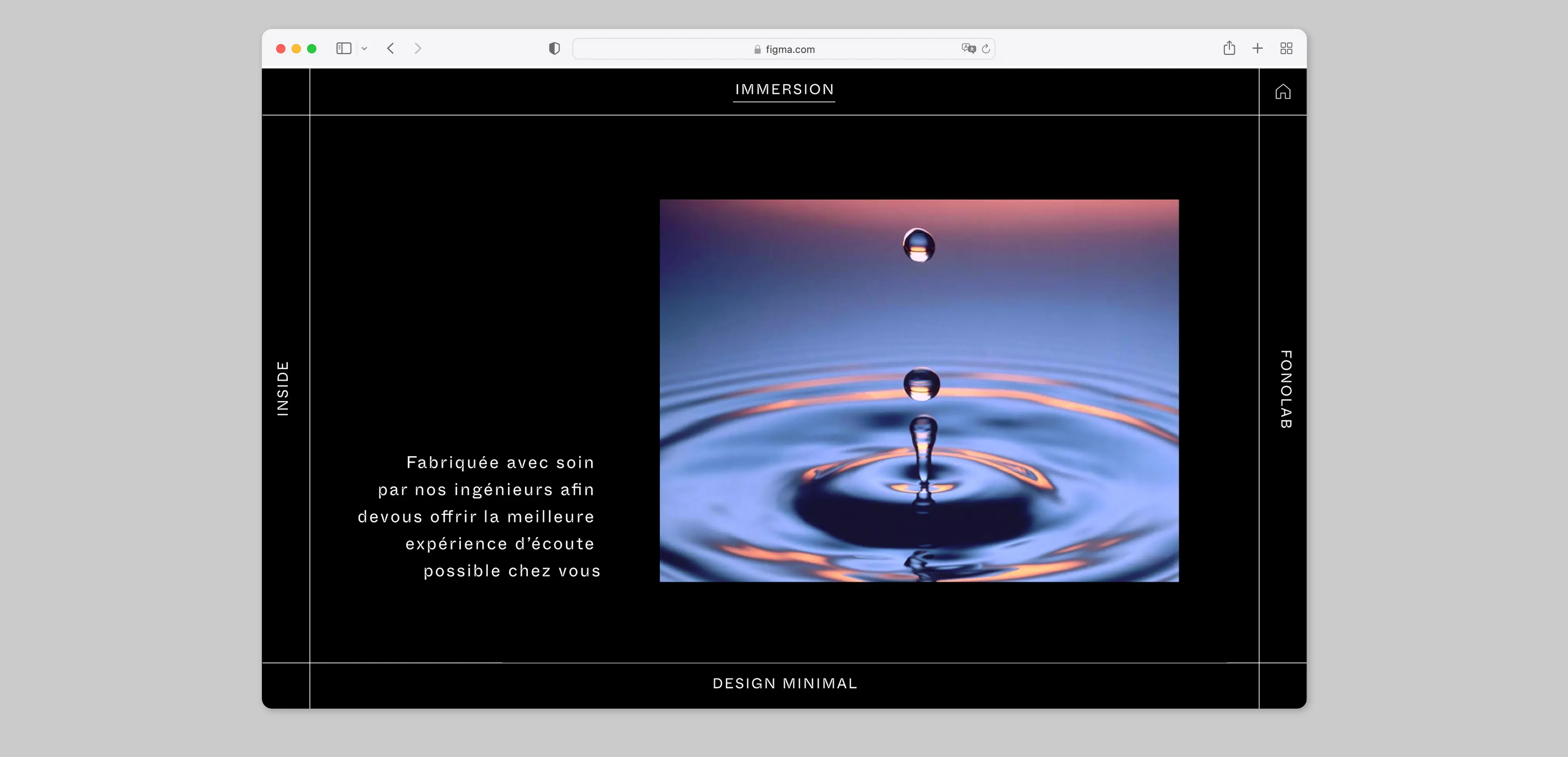Click the home icon on the webpage
Image resolution: width=1568 pixels, height=757 pixels.
point(1283,92)
